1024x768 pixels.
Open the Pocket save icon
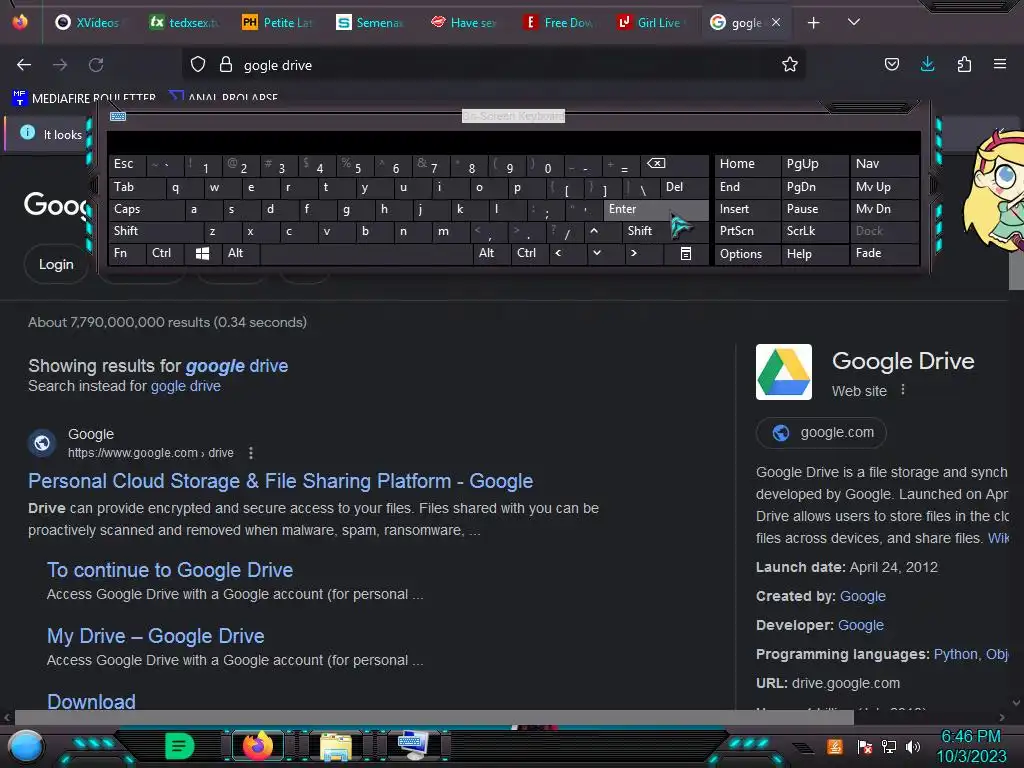coord(891,64)
